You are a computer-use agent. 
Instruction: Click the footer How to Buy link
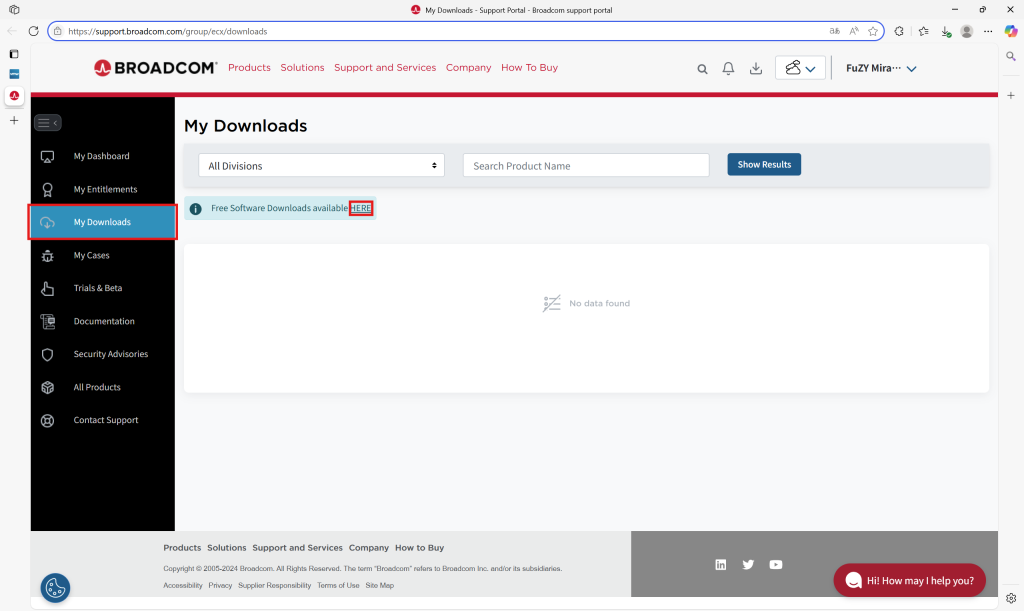tap(419, 548)
